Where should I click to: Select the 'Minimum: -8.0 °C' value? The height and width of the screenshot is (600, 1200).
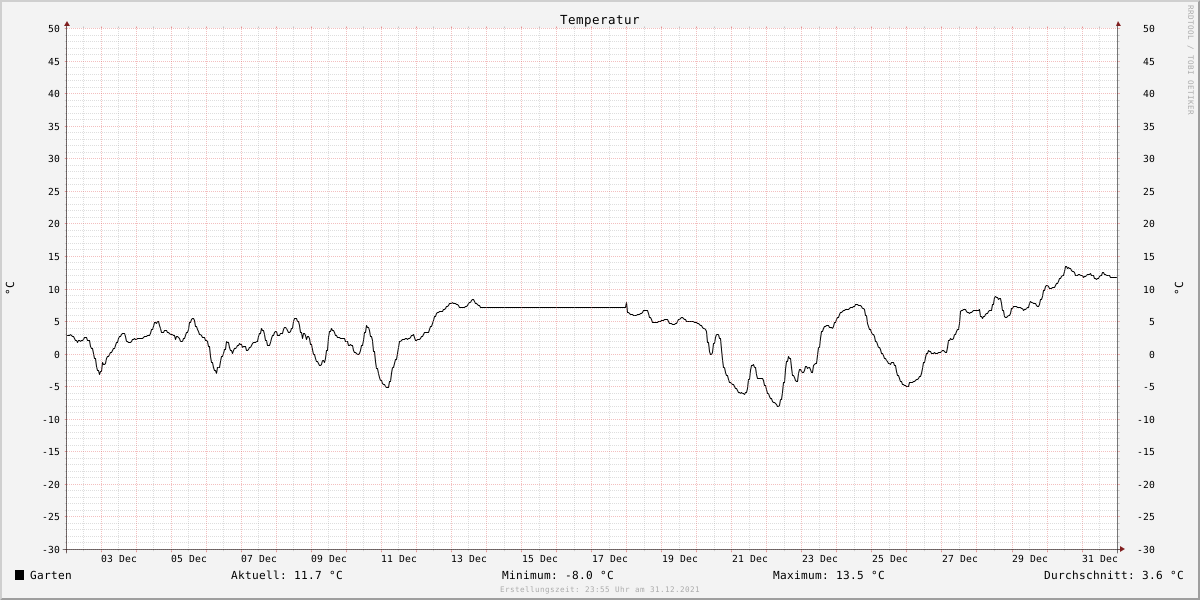(x=558, y=575)
